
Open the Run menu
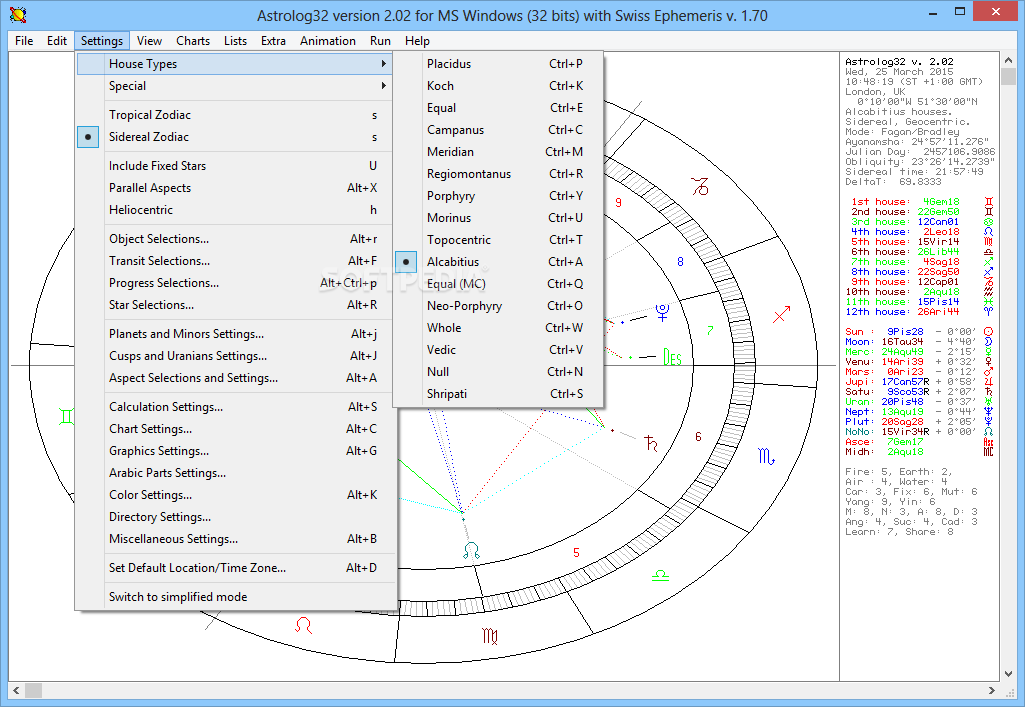pyautogui.click(x=380, y=41)
